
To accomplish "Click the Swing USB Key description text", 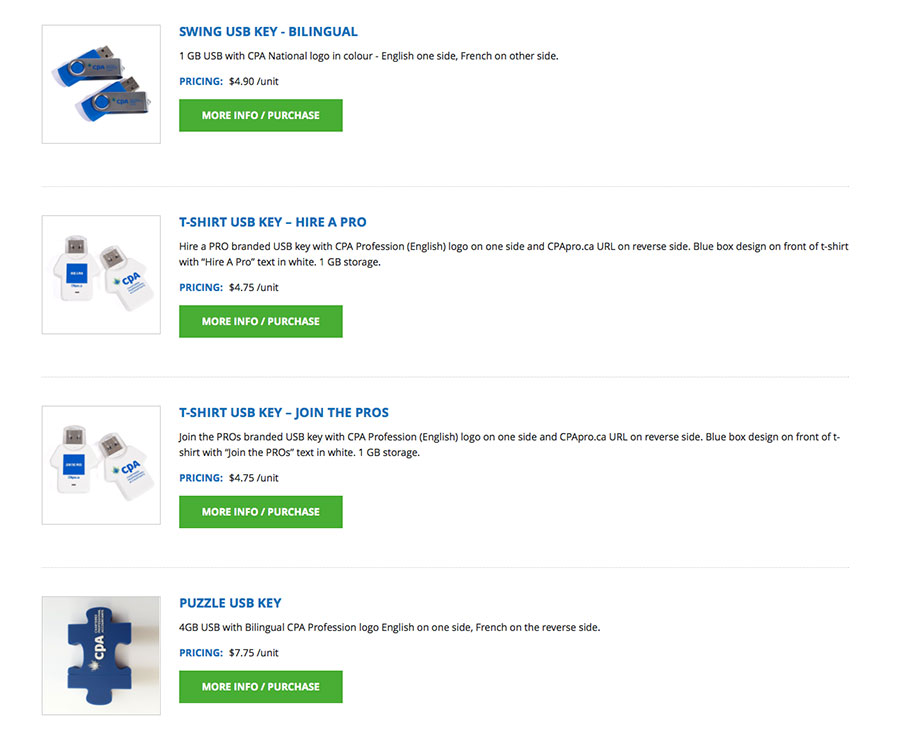I will (368, 56).
